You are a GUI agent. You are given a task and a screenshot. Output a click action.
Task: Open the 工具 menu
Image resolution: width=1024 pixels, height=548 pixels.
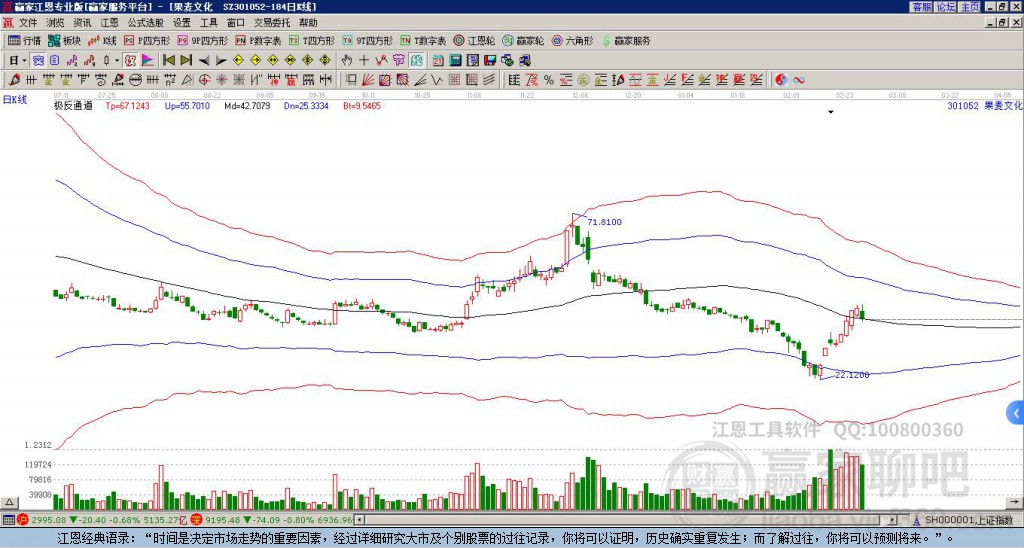[209, 23]
